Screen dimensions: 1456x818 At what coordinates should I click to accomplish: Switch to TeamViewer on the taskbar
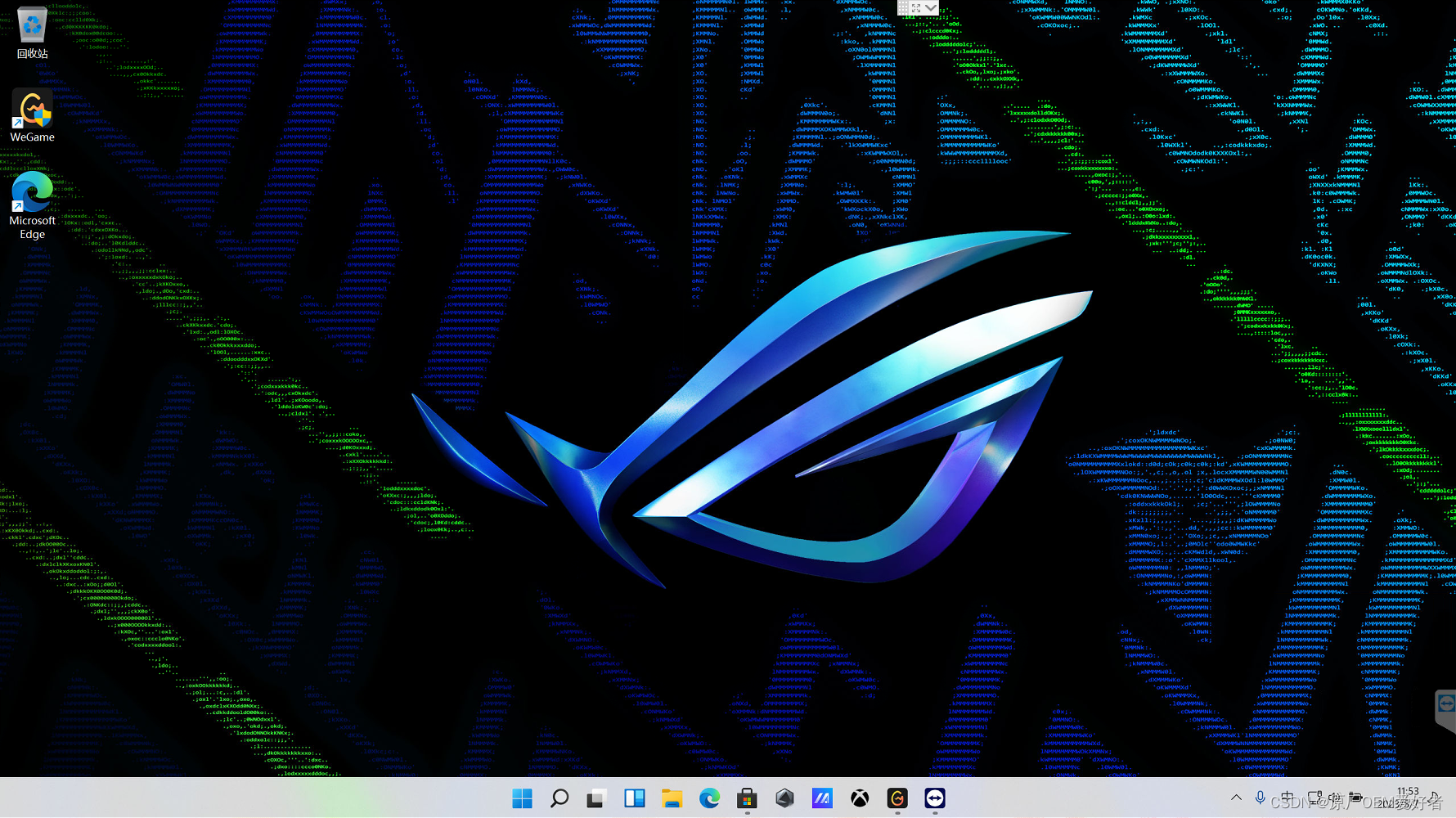935,798
